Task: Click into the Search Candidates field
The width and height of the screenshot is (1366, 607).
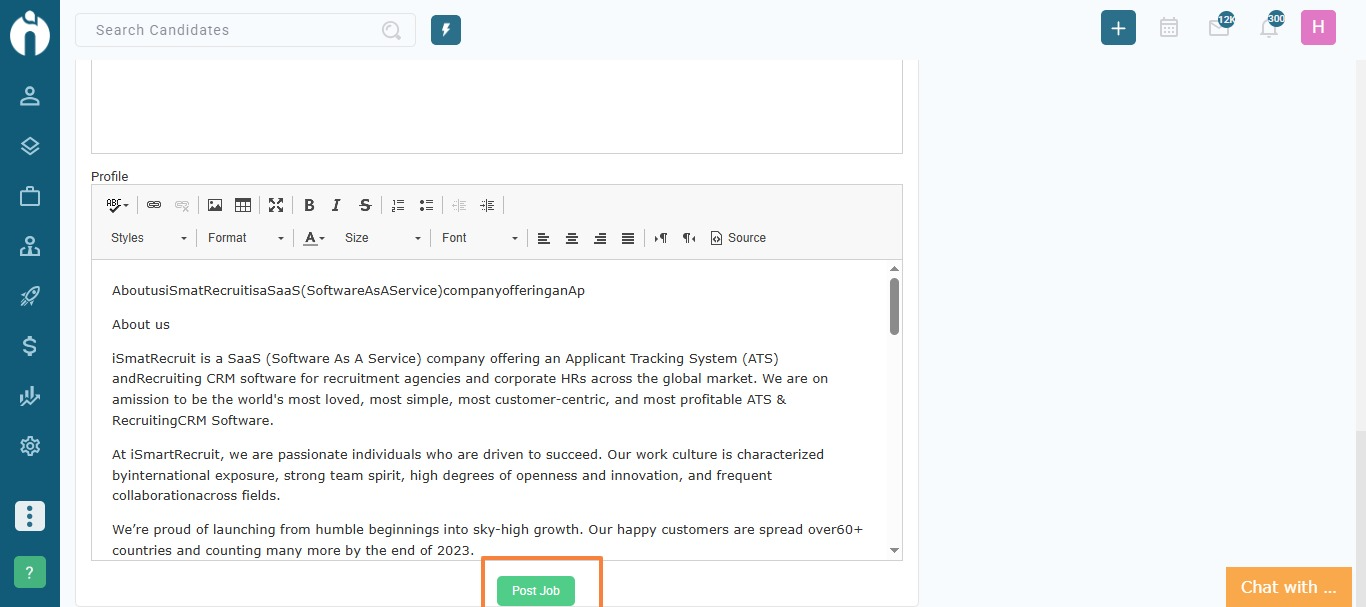Action: 245,30
